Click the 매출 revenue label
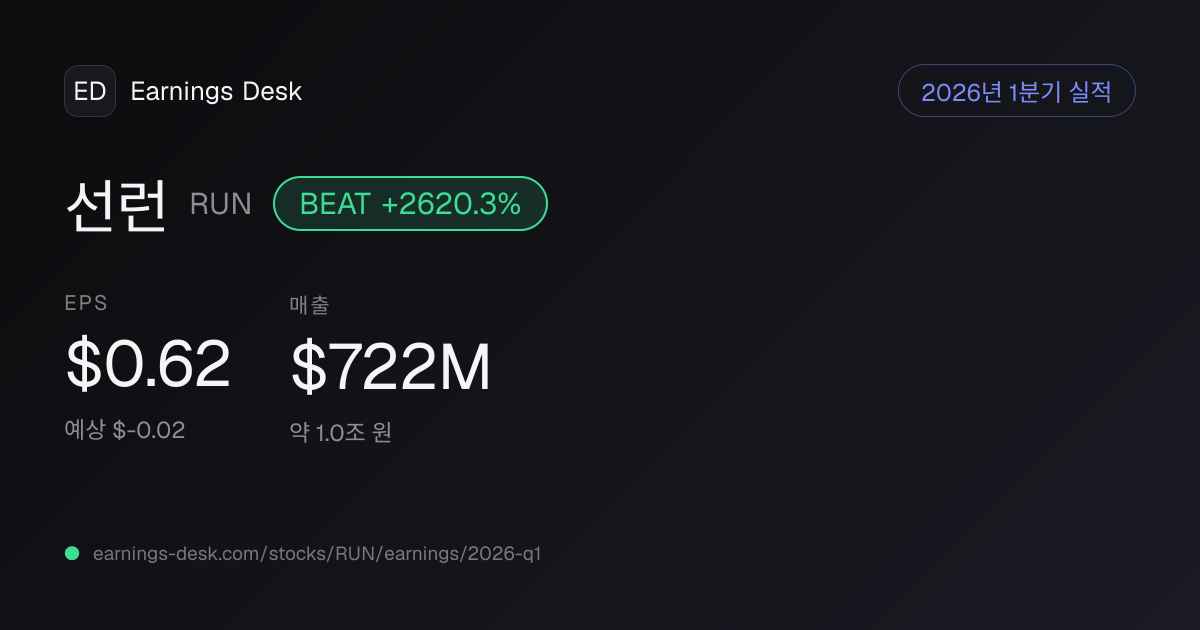The image size is (1200, 630). (x=309, y=305)
